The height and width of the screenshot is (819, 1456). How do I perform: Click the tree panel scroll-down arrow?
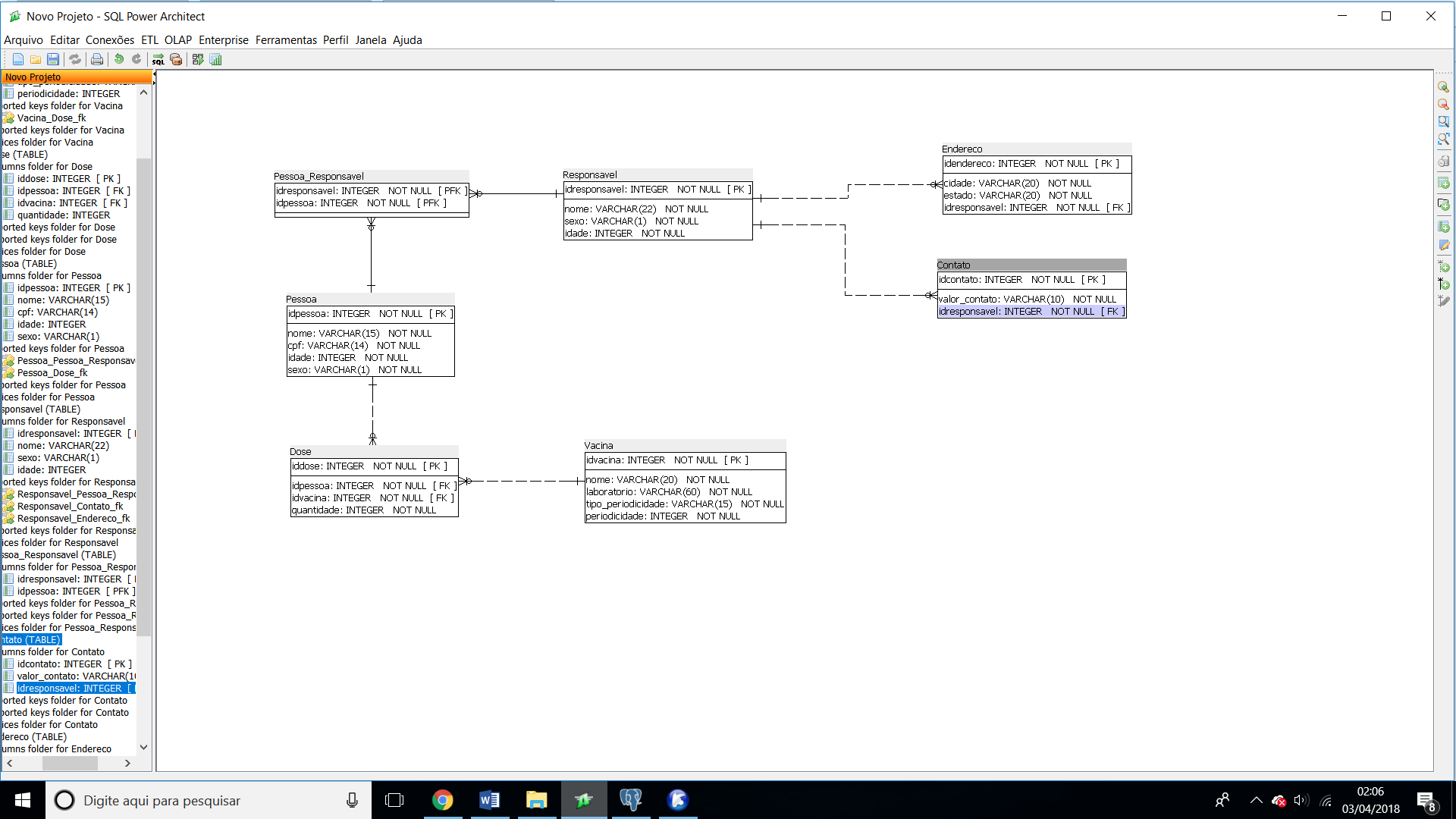[x=143, y=747]
